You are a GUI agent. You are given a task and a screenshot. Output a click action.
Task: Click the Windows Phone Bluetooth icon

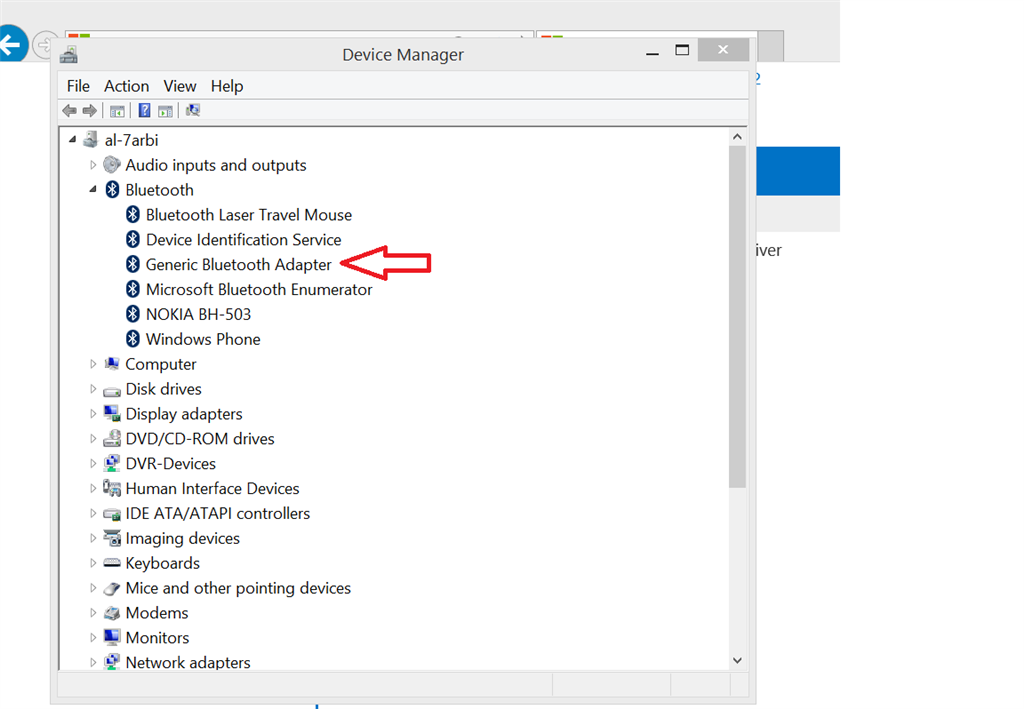coord(133,339)
